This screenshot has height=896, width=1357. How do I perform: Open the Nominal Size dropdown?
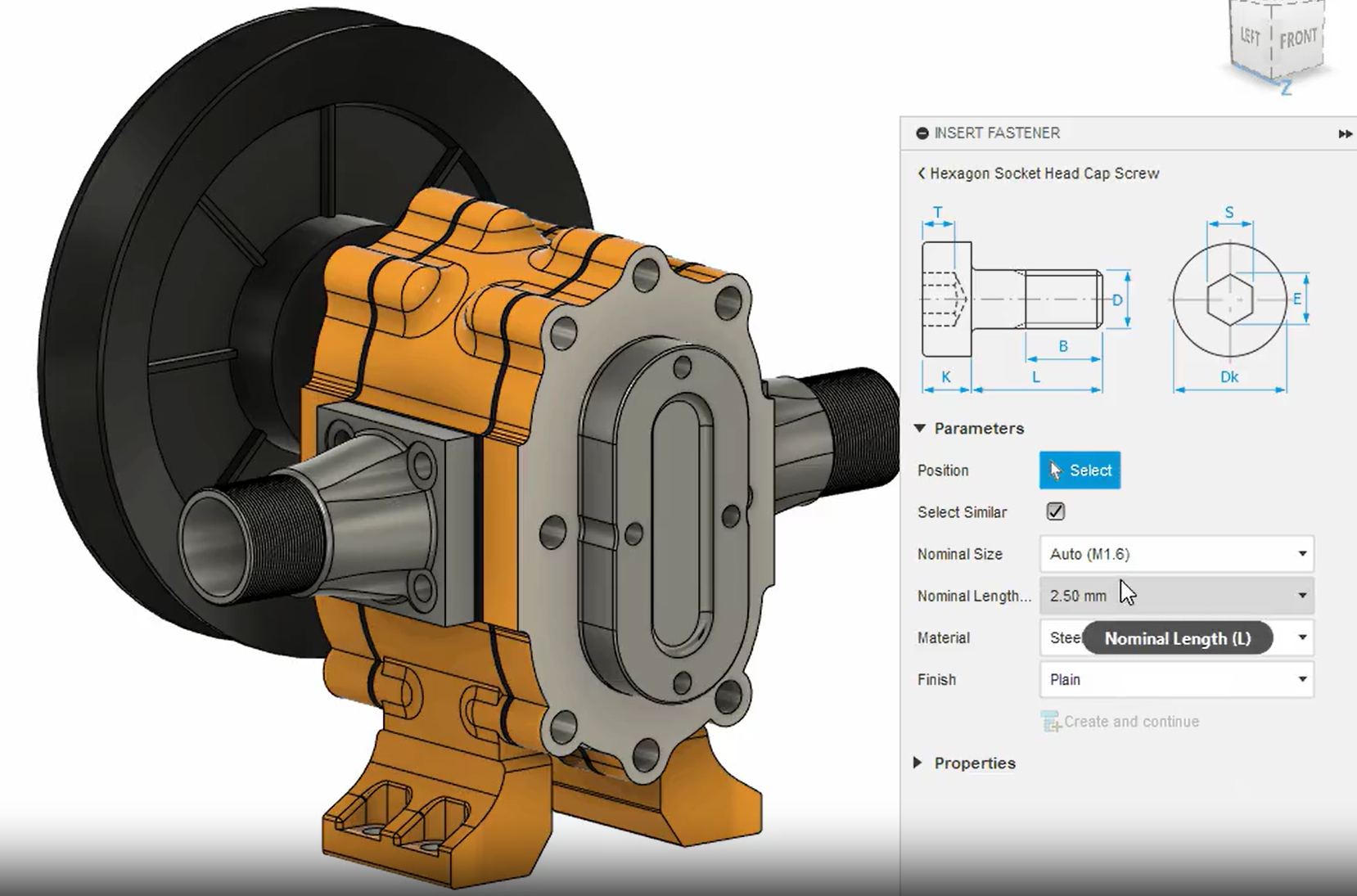pos(1176,554)
